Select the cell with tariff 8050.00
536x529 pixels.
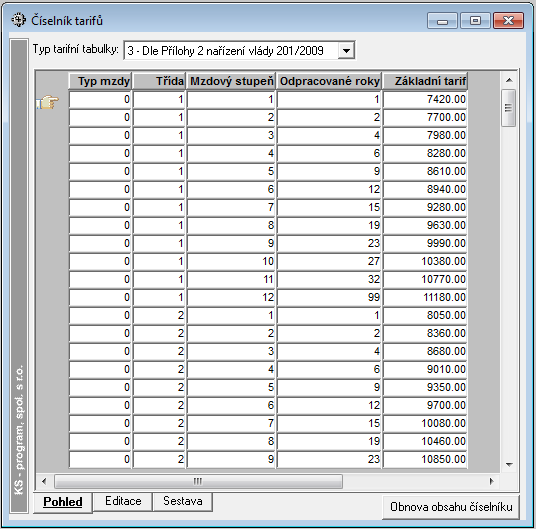click(425, 315)
